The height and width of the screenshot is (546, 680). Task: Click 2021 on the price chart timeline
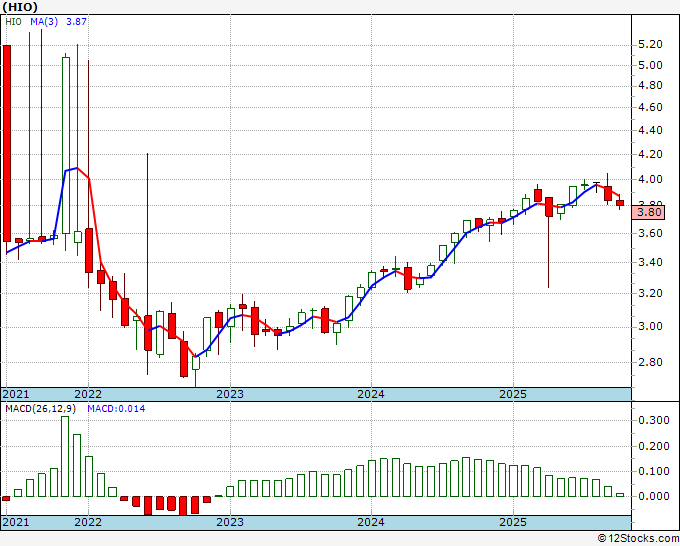click(x=16, y=394)
